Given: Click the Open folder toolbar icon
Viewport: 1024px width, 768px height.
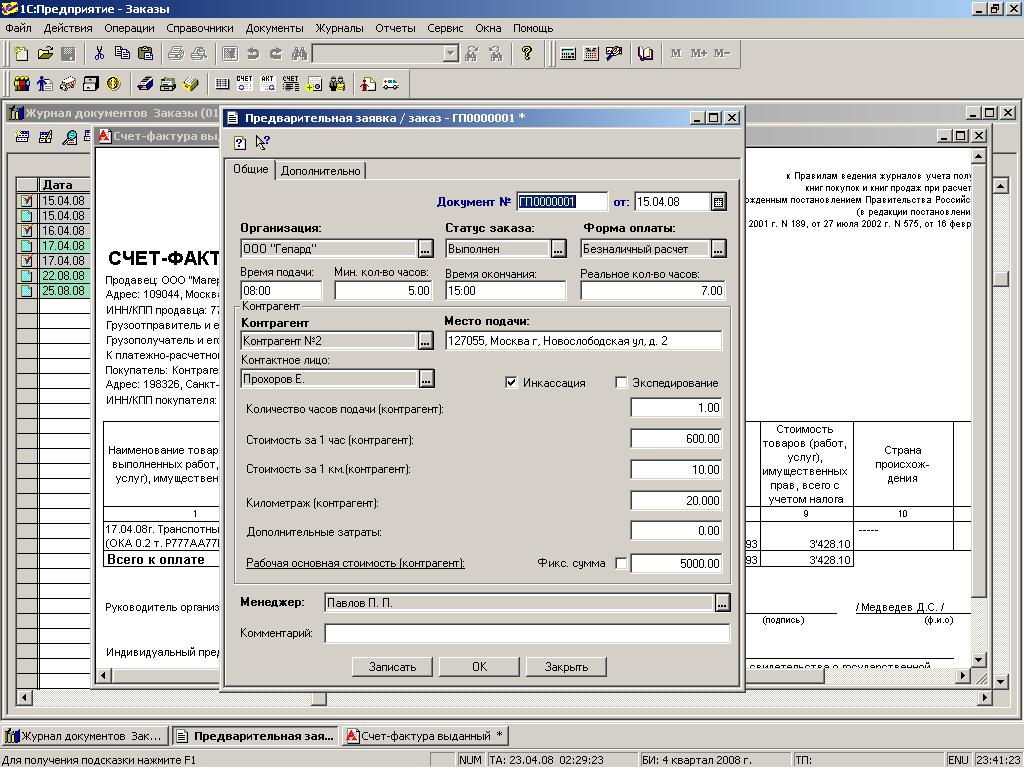Looking at the screenshot, I should tap(45, 53).
